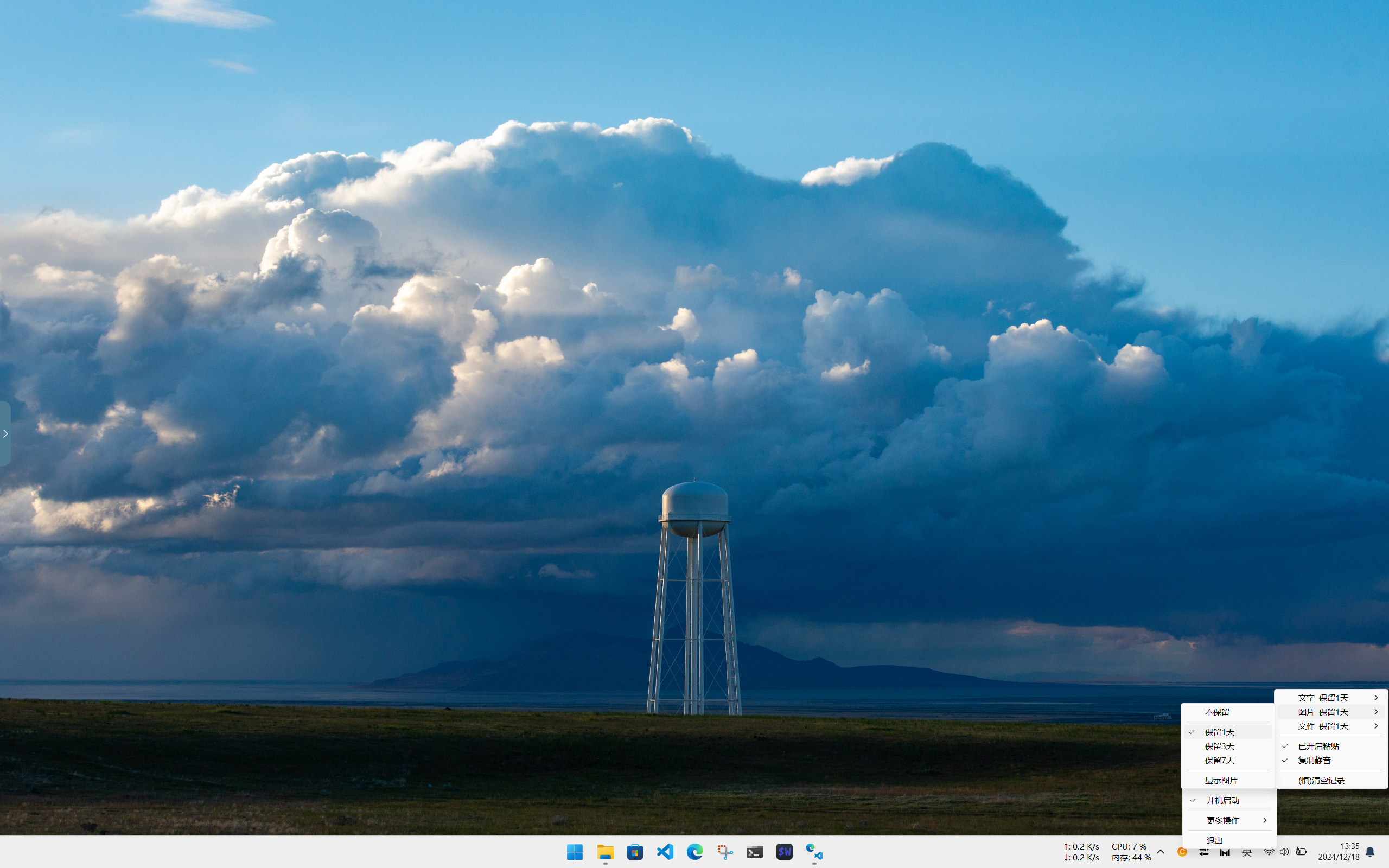Open the $W app icon
Screen dimensions: 1389x868
click(784, 851)
